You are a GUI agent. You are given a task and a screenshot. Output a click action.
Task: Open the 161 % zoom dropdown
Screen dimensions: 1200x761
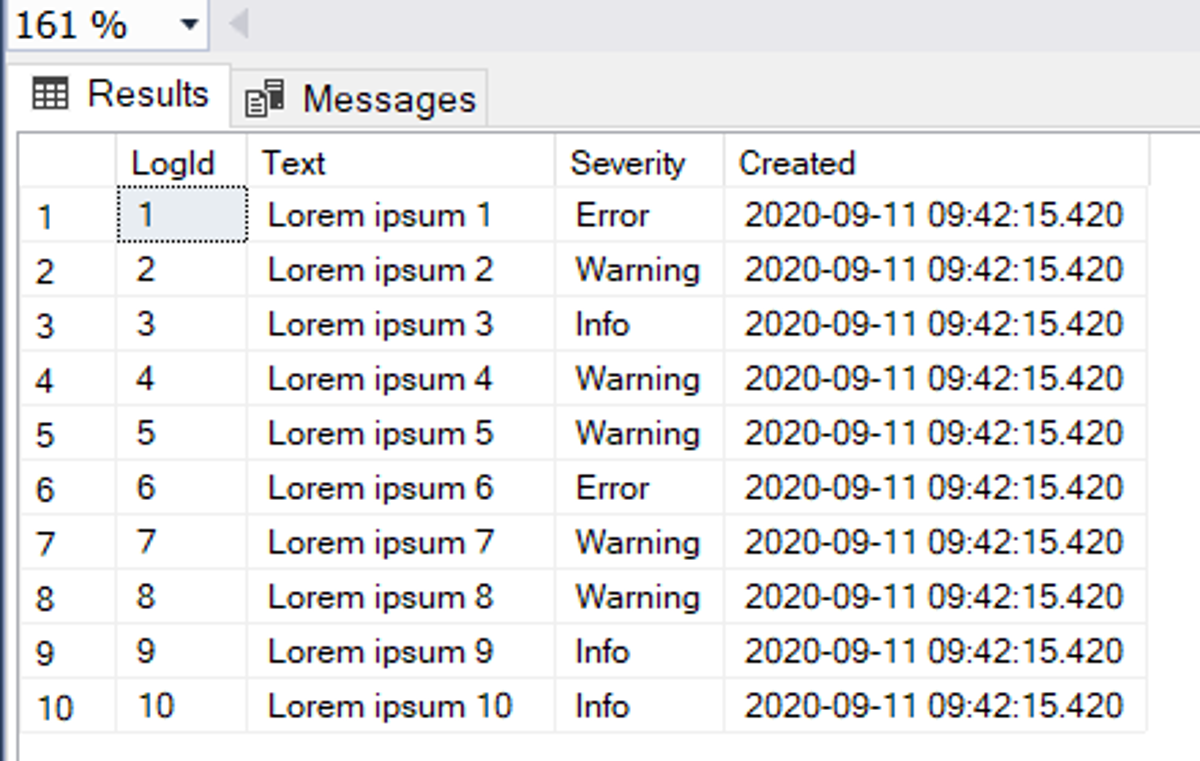coord(189,25)
